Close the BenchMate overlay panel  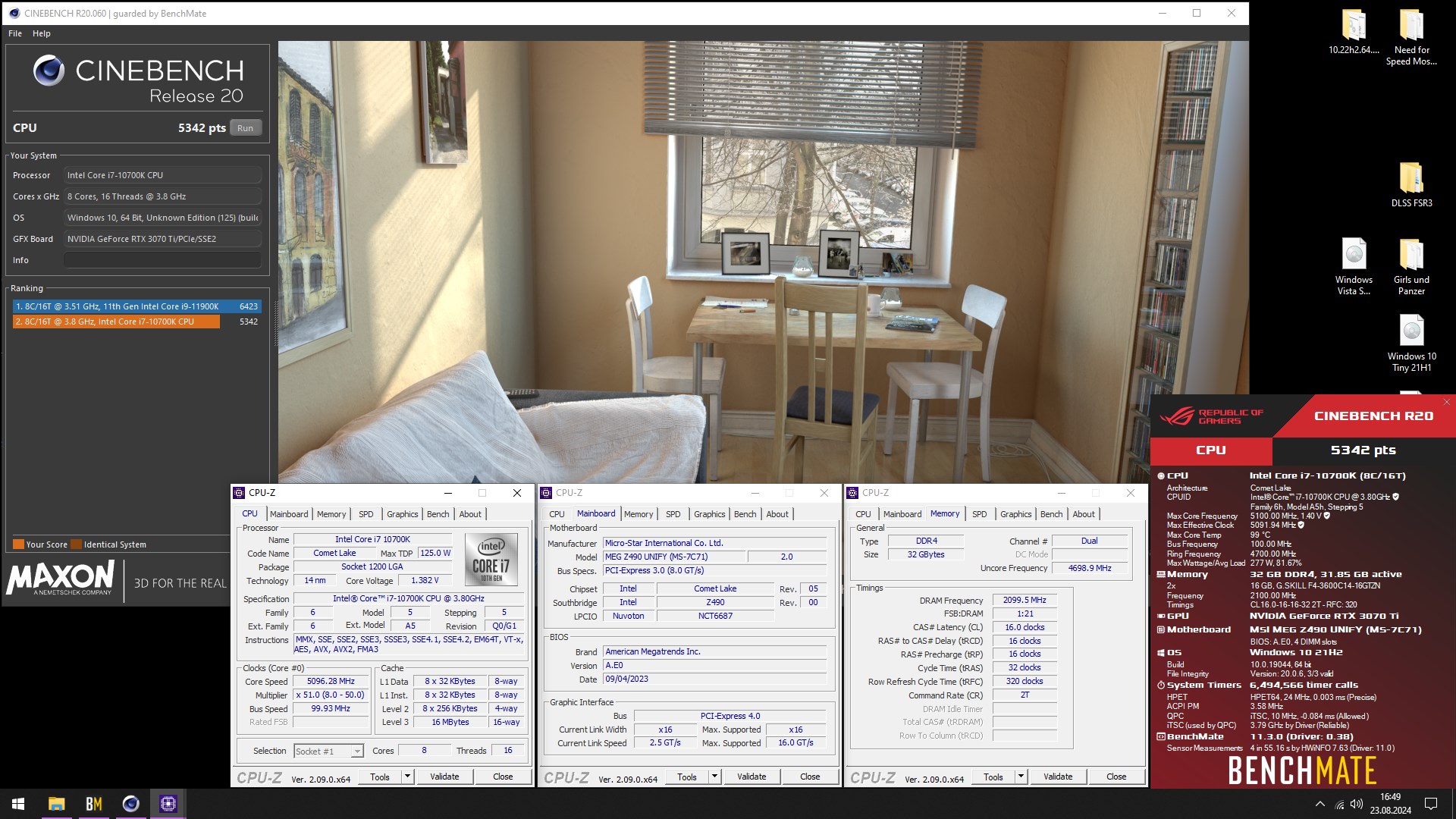1446,402
